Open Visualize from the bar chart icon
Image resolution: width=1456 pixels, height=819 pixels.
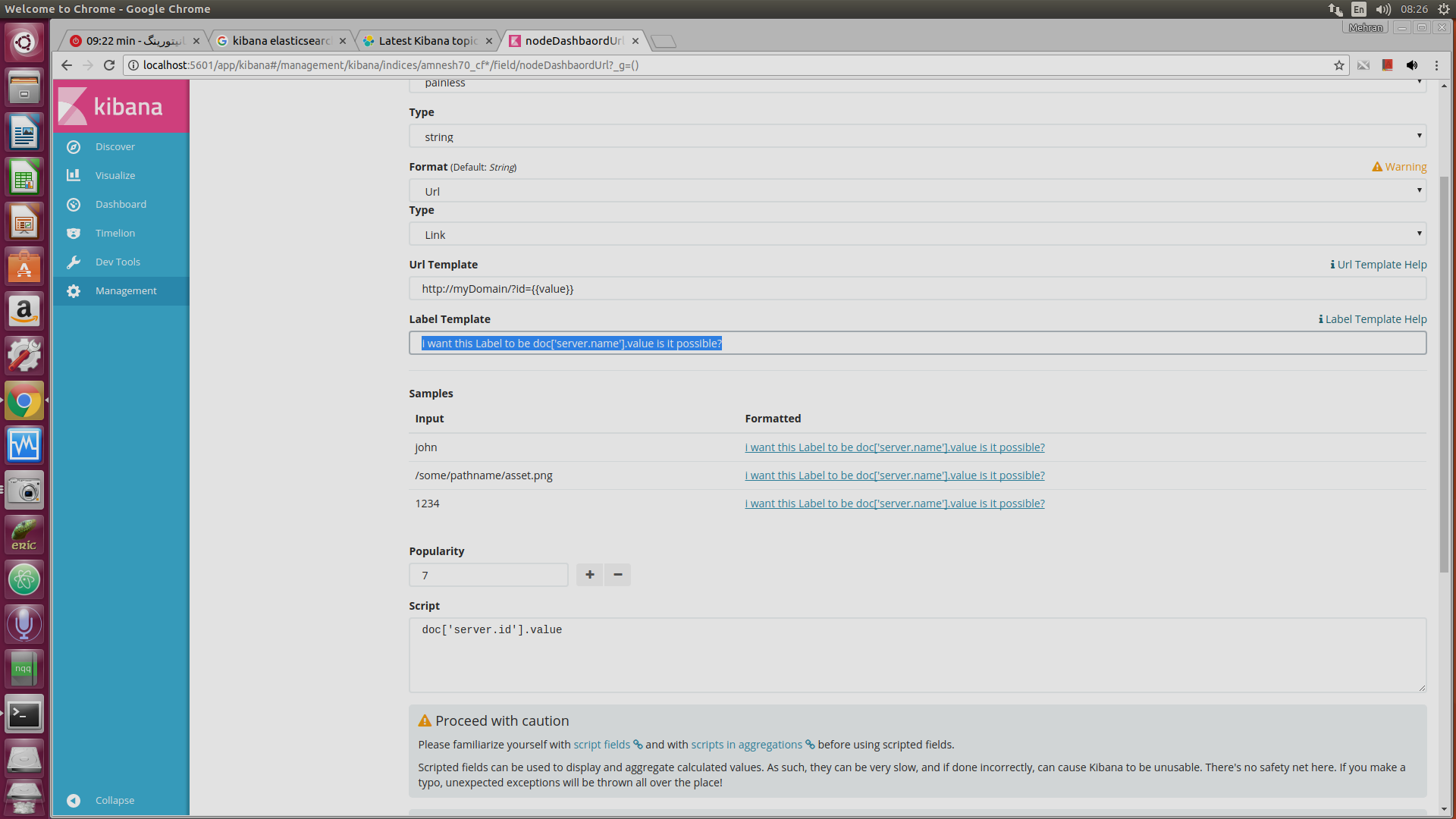[74, 175]
